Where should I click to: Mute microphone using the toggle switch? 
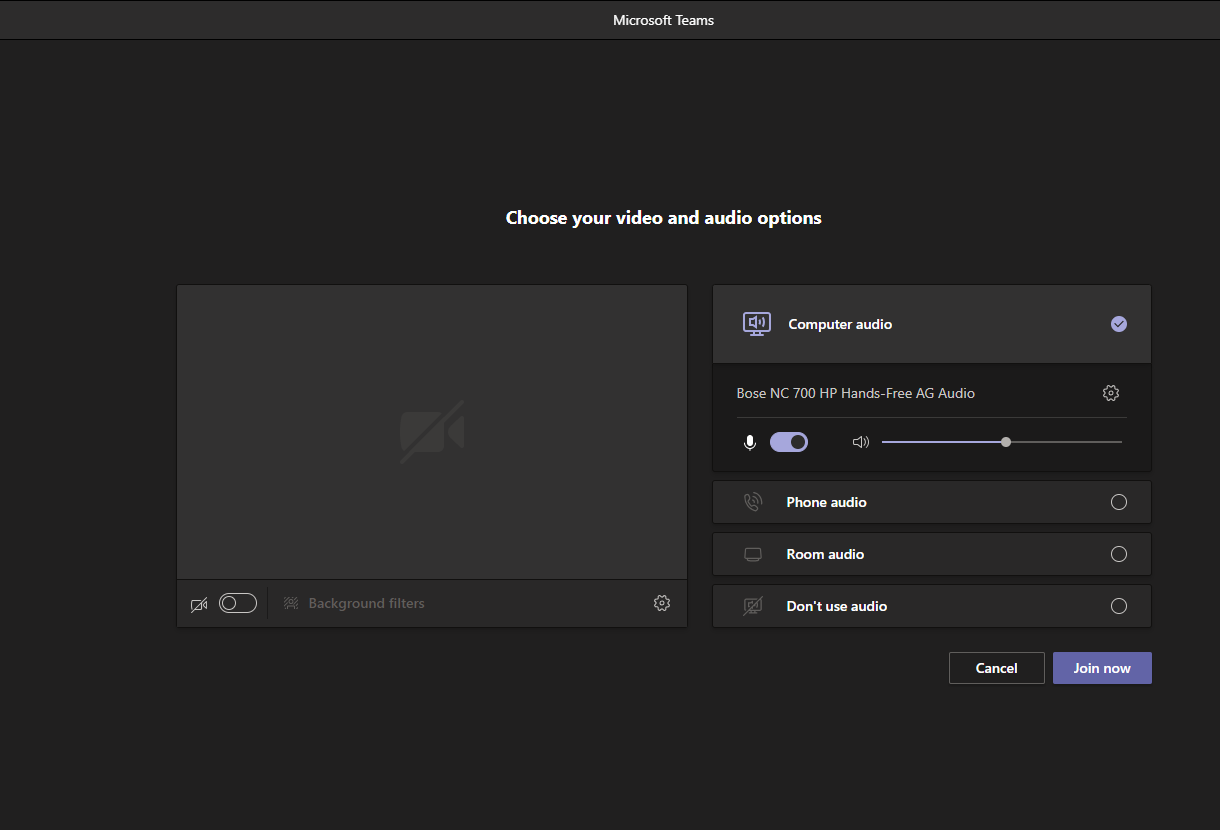[789, 442]
